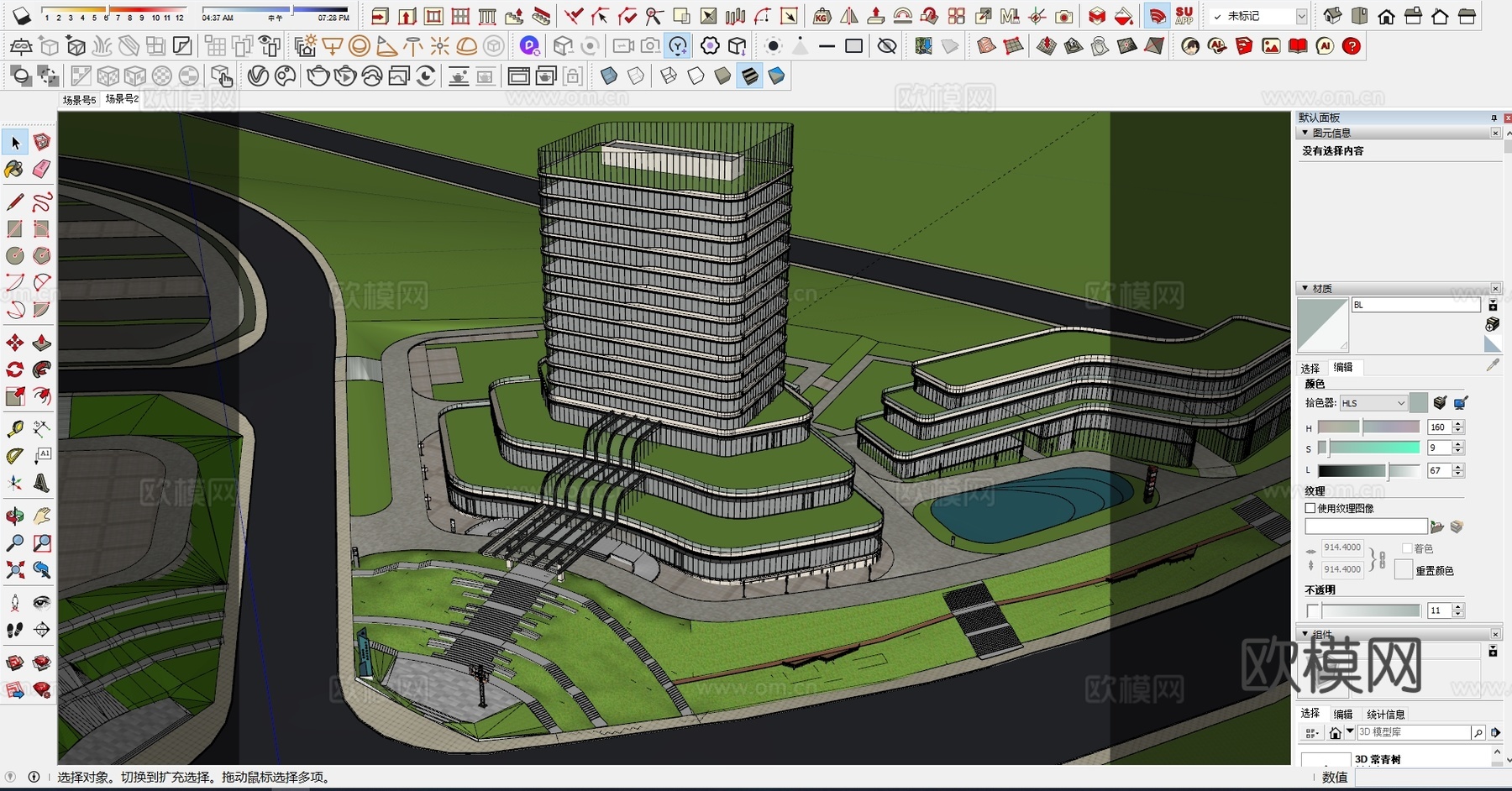Select the Protractor tool
This screenshot has width=1512, height=791.
pyautogui.click(x=15, y=456)
